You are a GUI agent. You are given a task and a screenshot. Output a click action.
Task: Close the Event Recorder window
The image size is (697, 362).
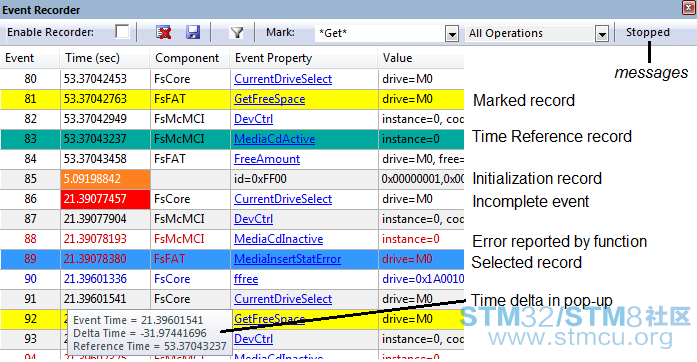[x=689, y=8]
